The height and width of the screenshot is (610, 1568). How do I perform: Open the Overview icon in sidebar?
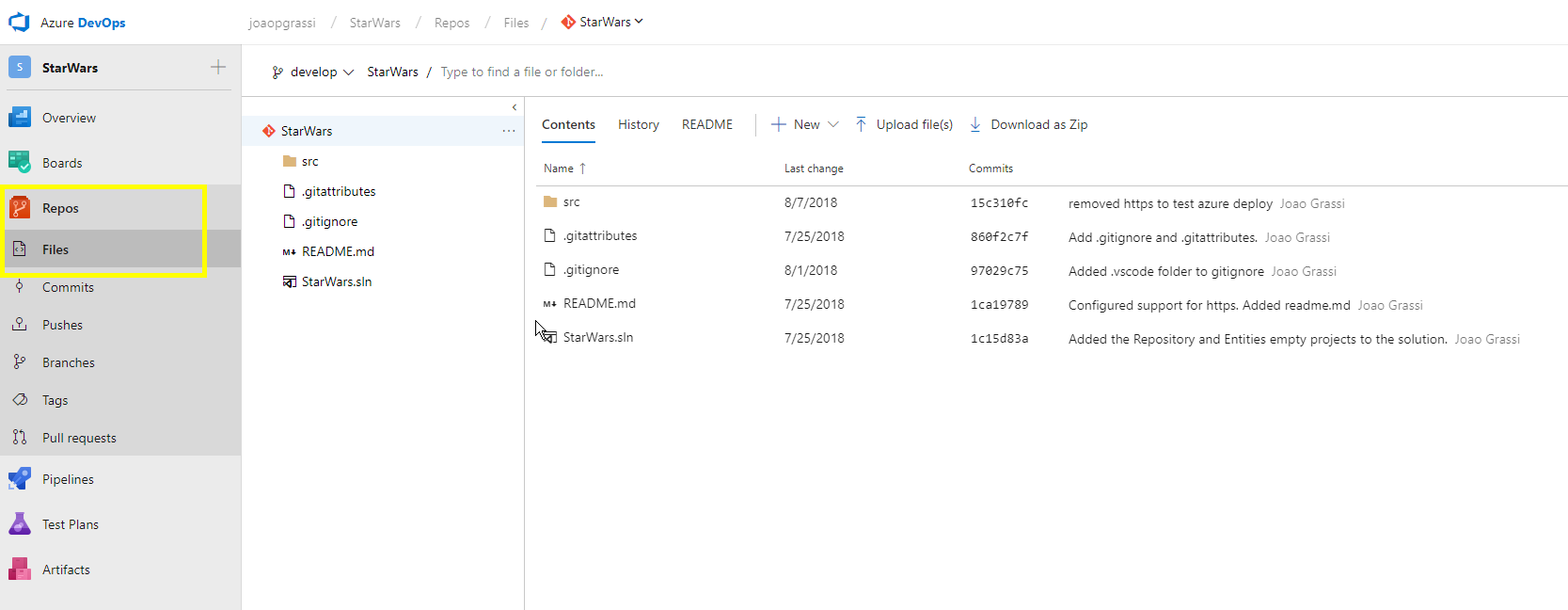click(20, 118)
